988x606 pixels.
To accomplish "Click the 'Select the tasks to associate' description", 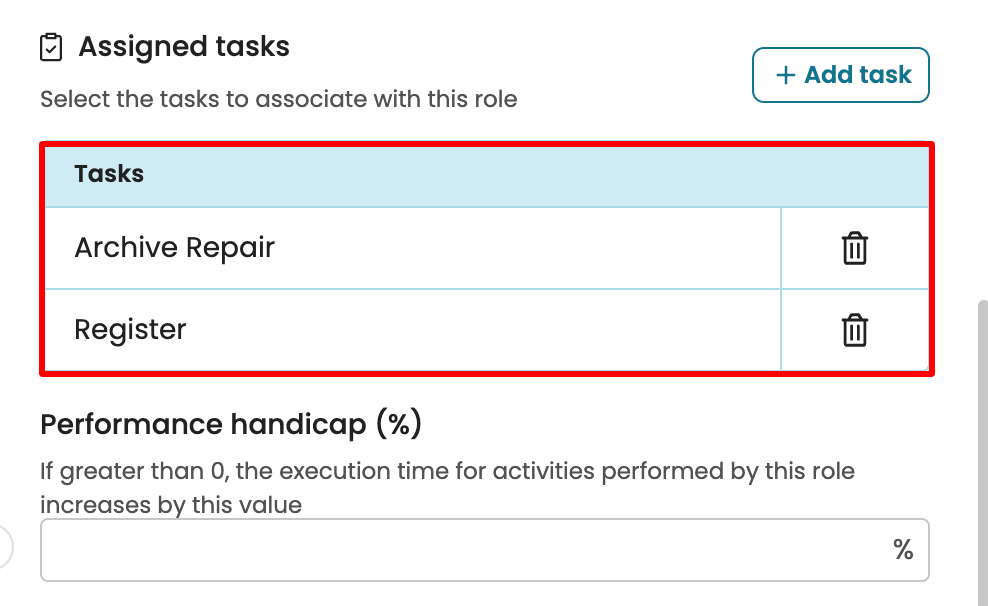I will [x=278, y=100].
